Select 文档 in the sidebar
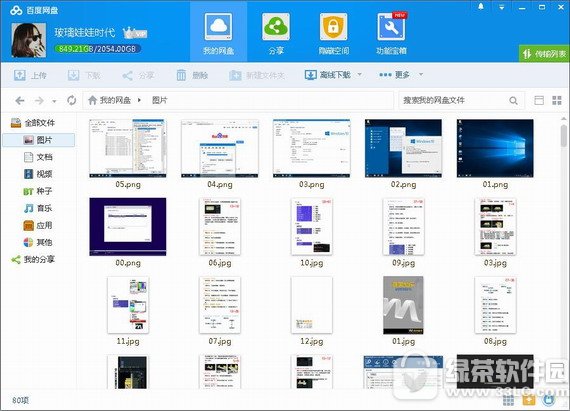This screenshot has height=411, width=570. point(39,157)
